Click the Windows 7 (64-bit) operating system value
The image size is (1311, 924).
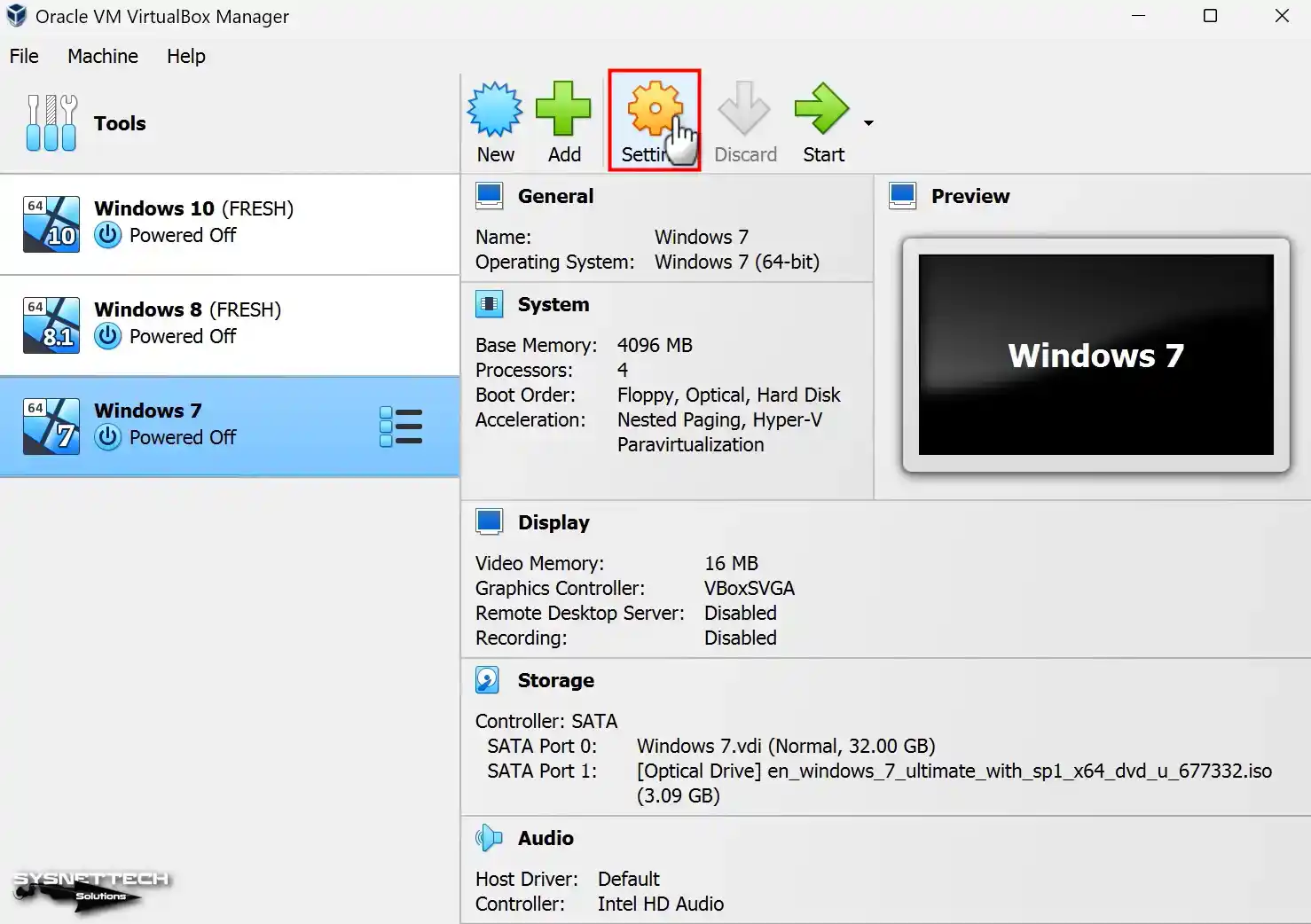(x=737, y=262)
